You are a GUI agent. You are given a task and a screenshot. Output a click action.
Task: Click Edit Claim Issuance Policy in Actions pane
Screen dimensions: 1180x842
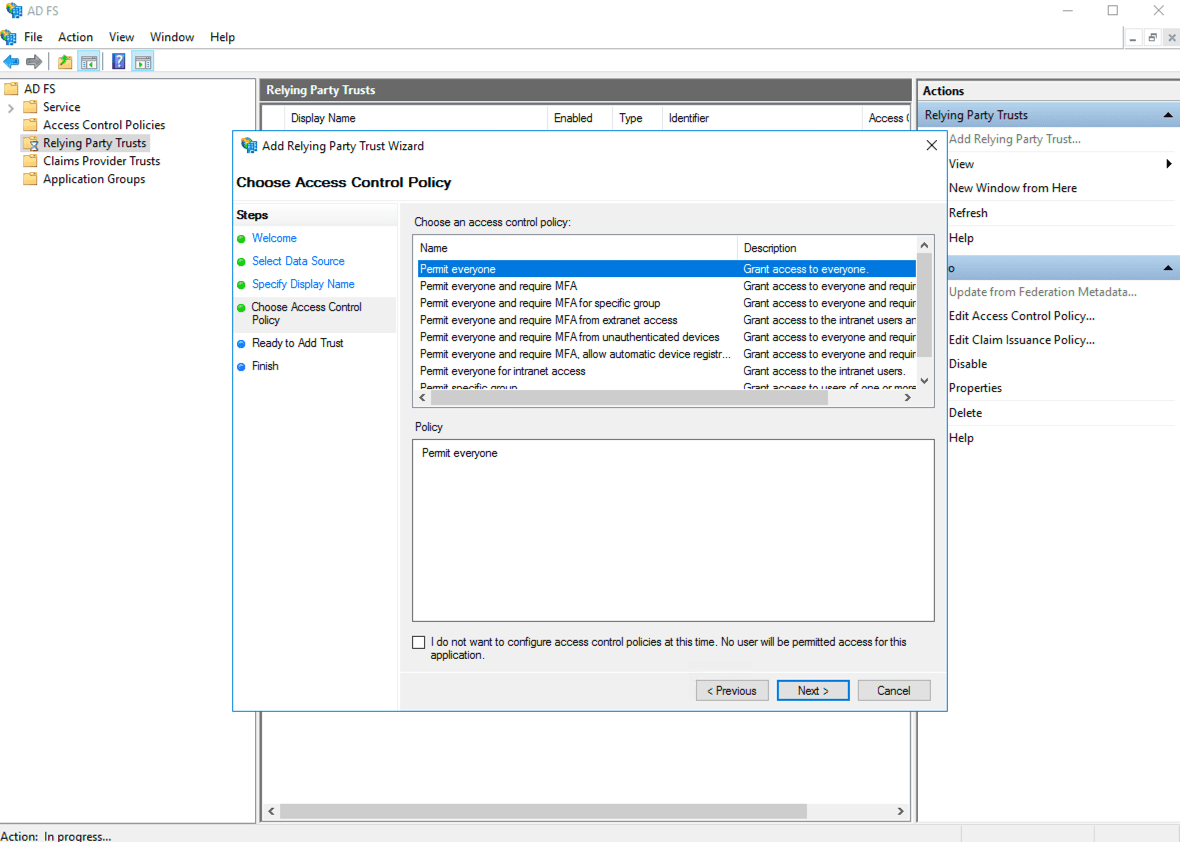1021,339
